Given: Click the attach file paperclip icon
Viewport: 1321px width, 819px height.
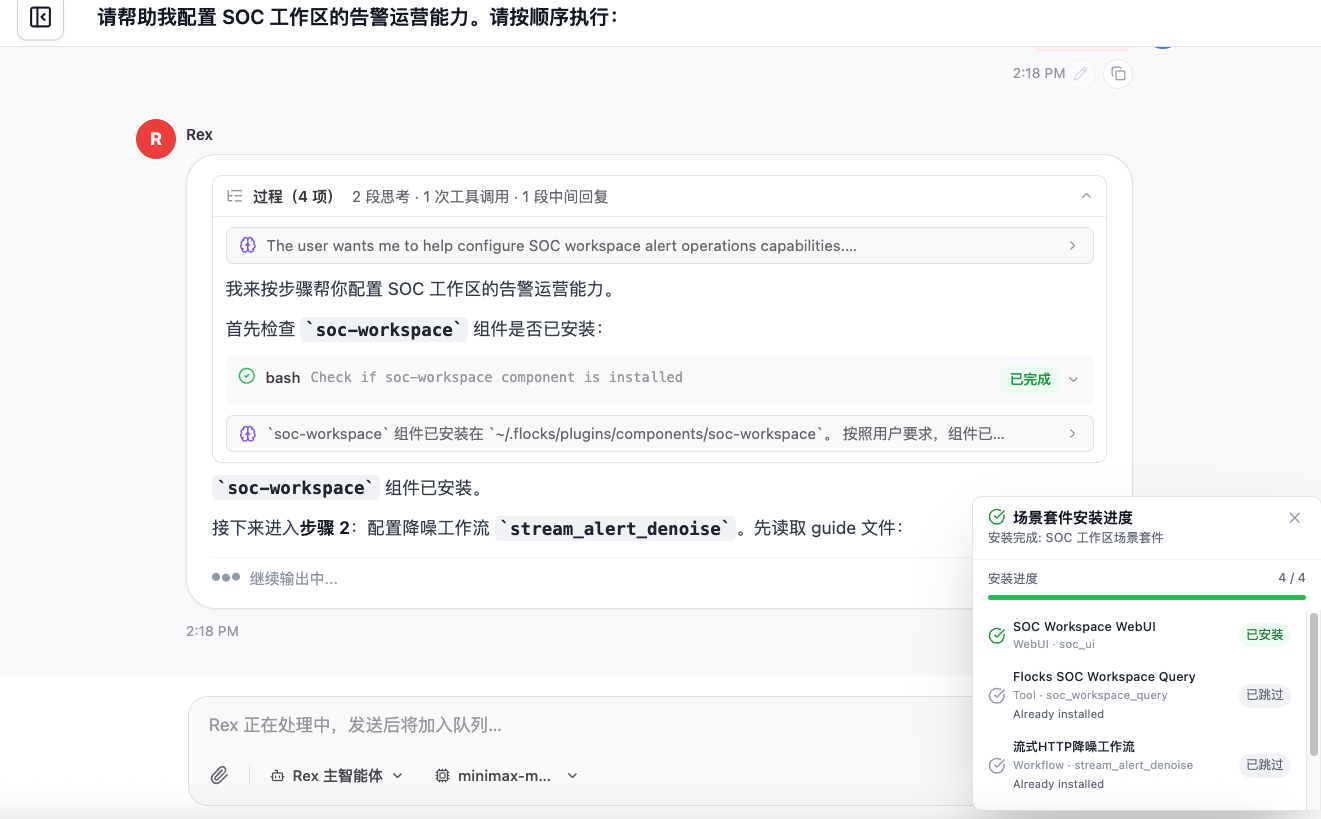Looking at the screenshot, I should (x=219, y=775).
